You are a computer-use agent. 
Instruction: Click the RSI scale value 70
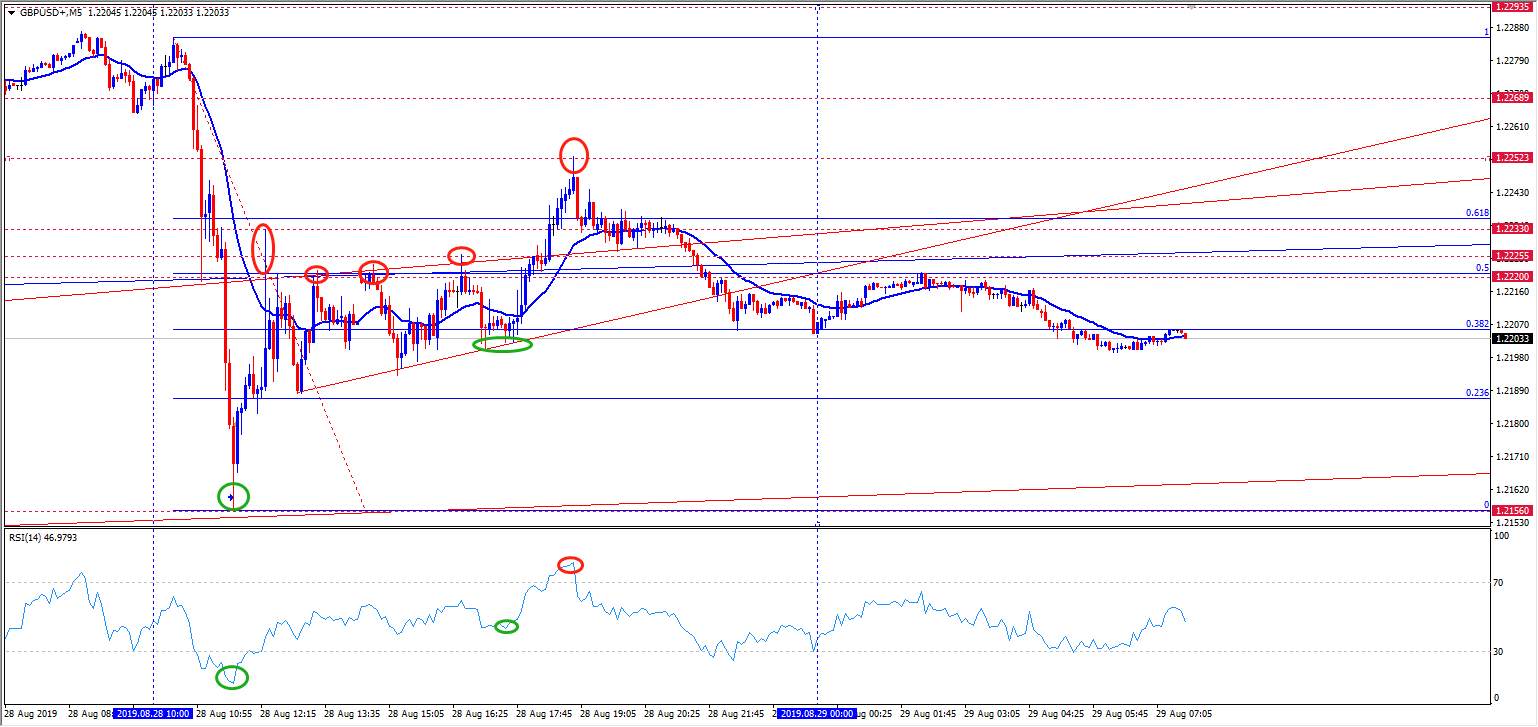(1499, 582)
